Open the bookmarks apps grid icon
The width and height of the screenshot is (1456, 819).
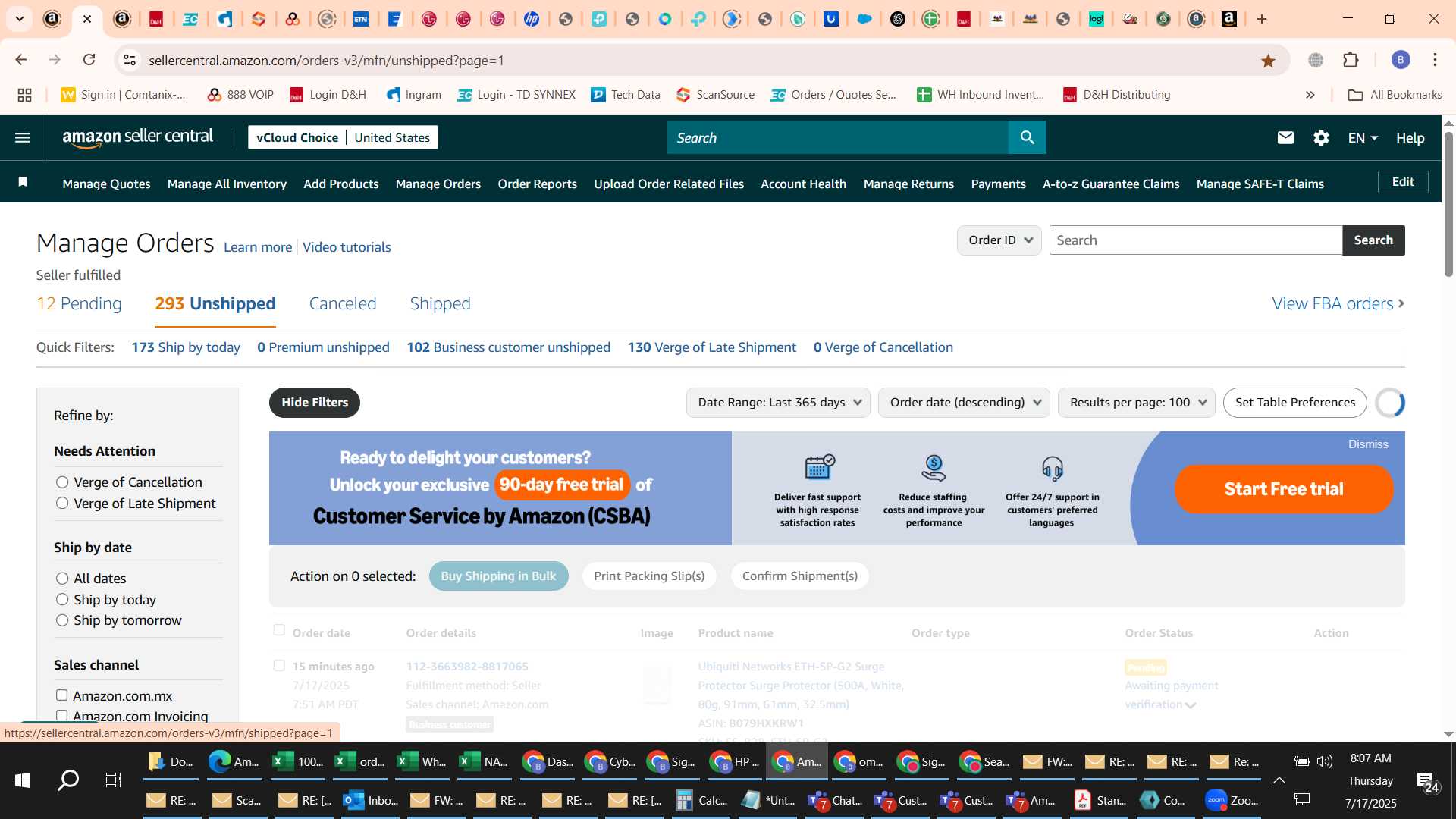24,95
